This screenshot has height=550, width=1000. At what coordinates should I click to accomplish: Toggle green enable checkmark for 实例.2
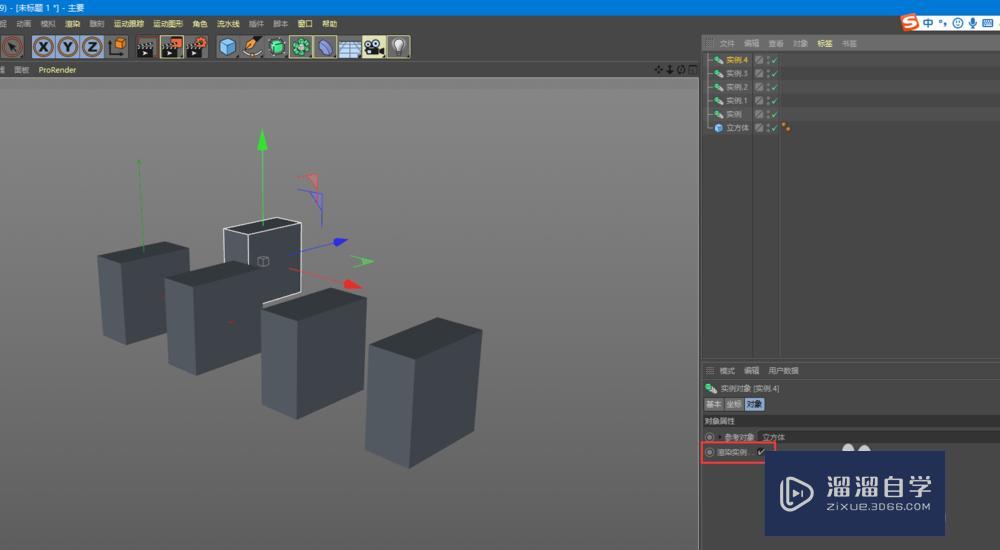pyautogui.click(x=774, y=87)
